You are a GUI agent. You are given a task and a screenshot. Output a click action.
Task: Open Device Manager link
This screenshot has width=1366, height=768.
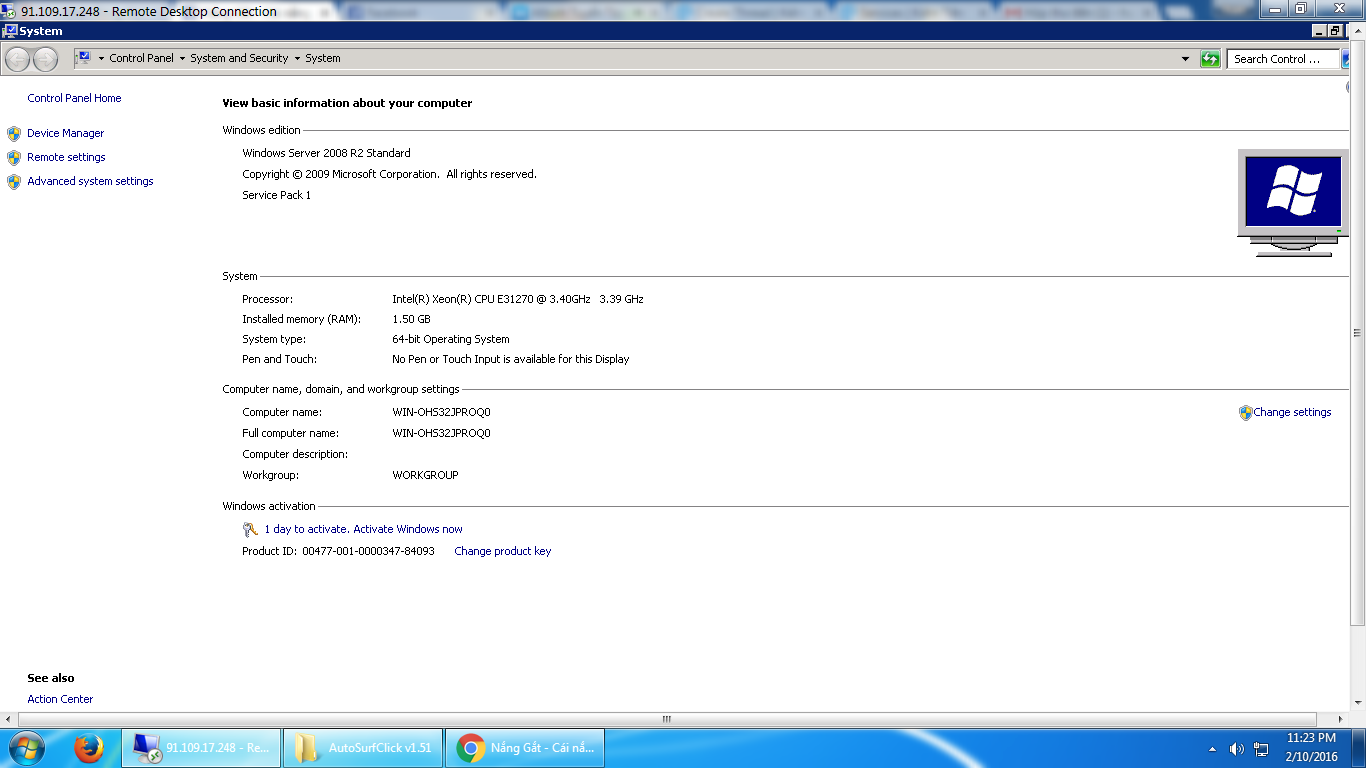[x=66, y=133]
